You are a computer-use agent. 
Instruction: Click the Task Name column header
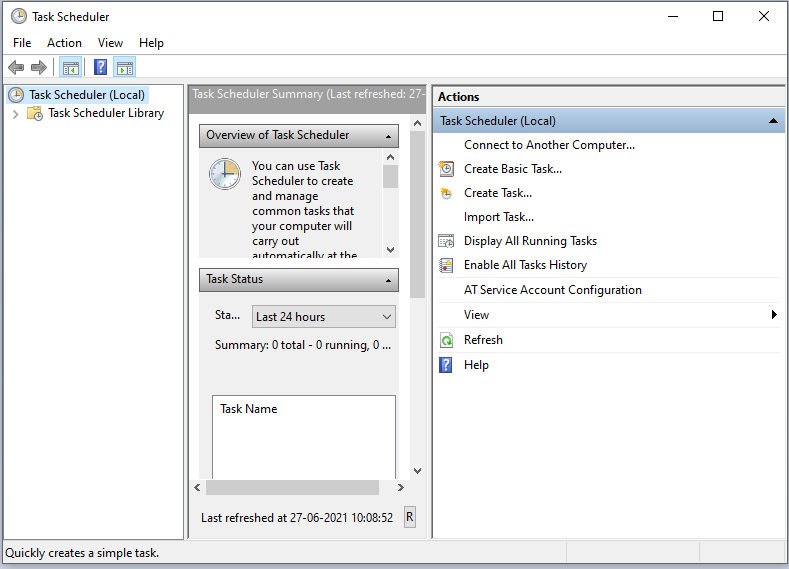pyautogui.click(x=249, y=409)
